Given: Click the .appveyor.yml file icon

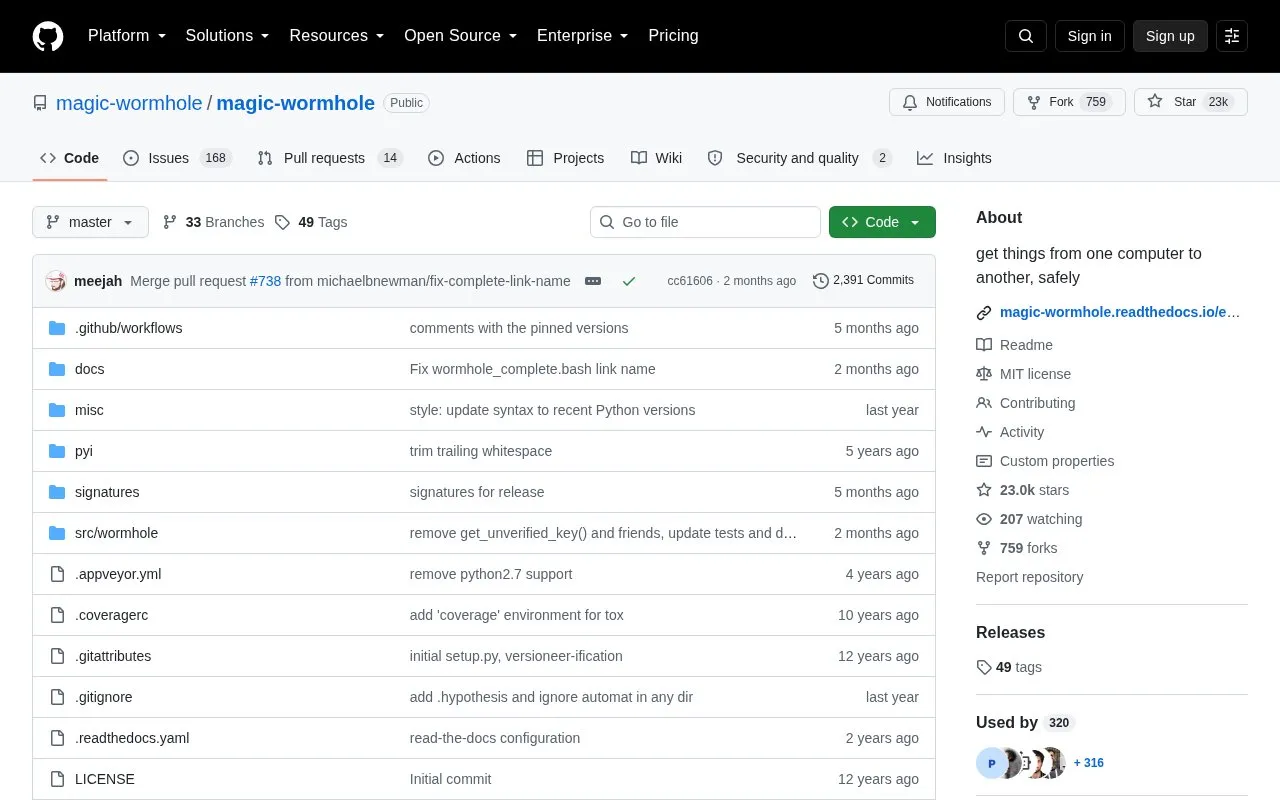Looking at the screenshot, I should coord(57,574).
